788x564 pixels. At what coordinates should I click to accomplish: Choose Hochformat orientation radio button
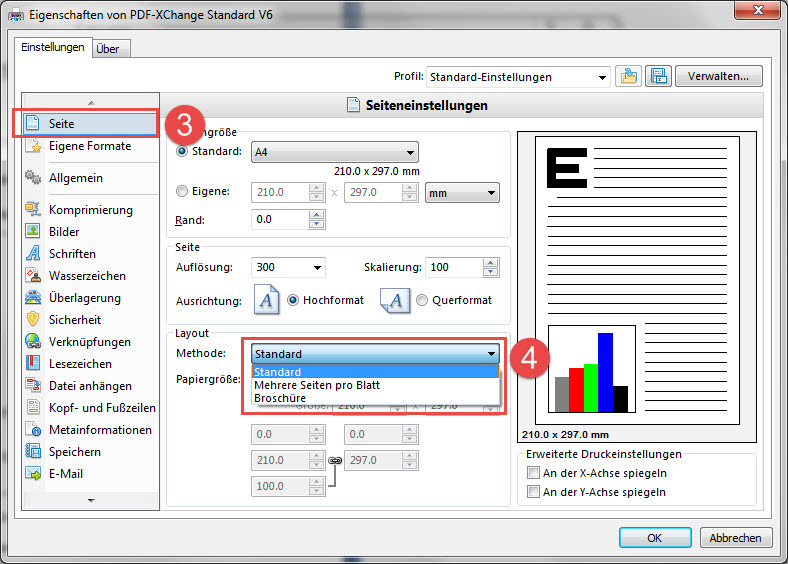point(293,300)
